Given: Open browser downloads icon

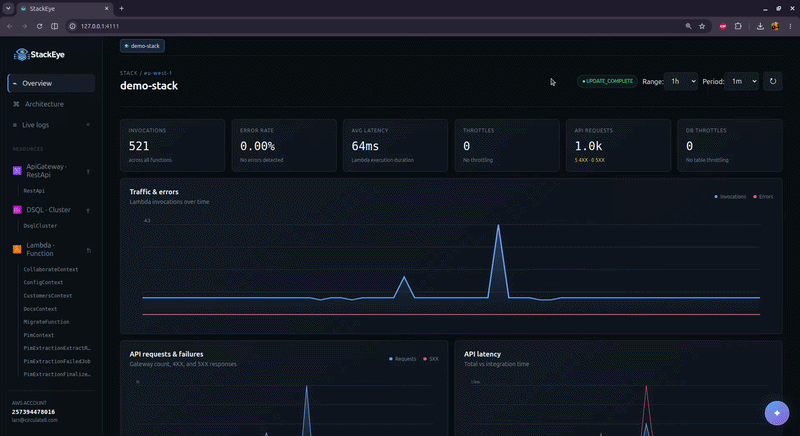Looking at the screenshot, I should point(760,26).
